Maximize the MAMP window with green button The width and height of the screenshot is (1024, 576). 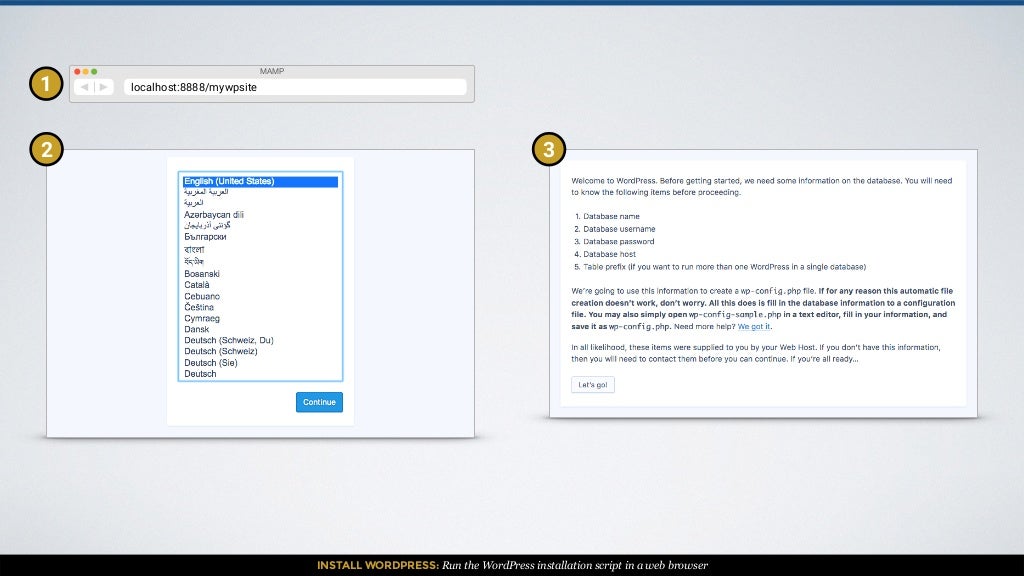(x=94, y=71)
